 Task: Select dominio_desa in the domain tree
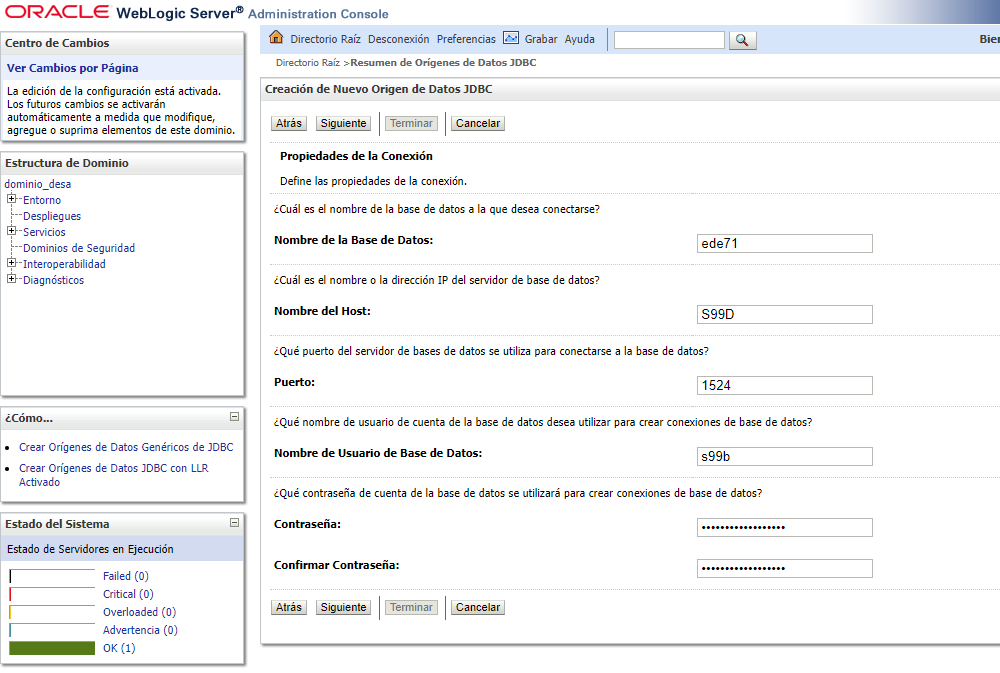[x=38, y=184]
